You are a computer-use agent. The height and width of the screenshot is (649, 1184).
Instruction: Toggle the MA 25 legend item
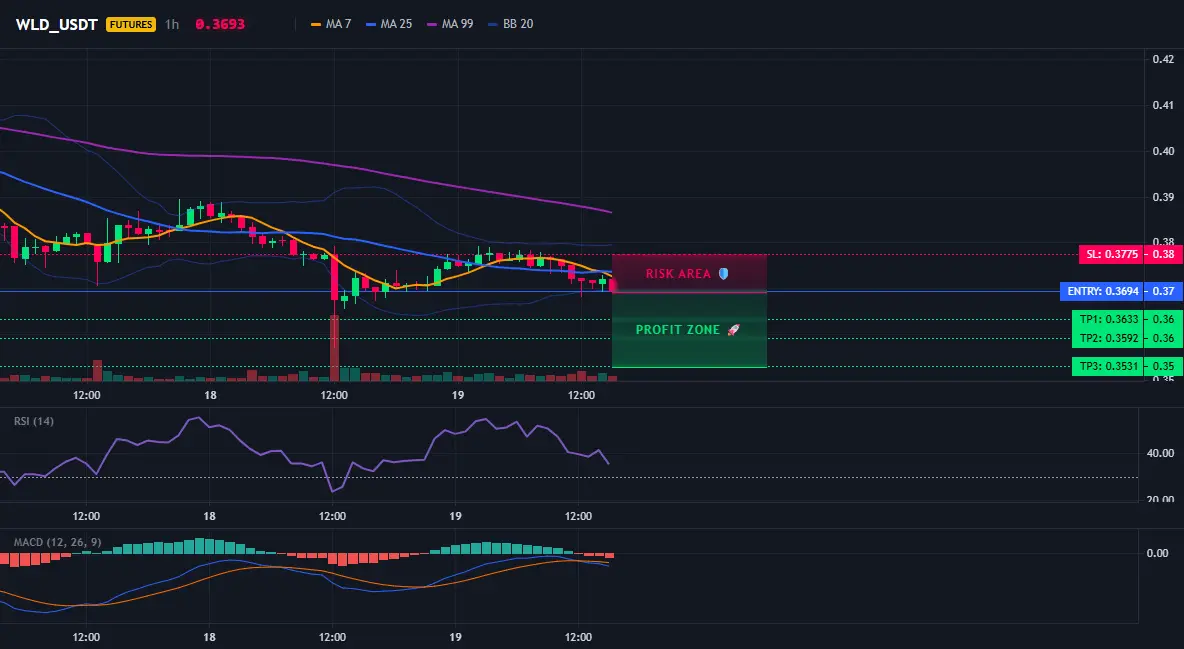point(389,24)
